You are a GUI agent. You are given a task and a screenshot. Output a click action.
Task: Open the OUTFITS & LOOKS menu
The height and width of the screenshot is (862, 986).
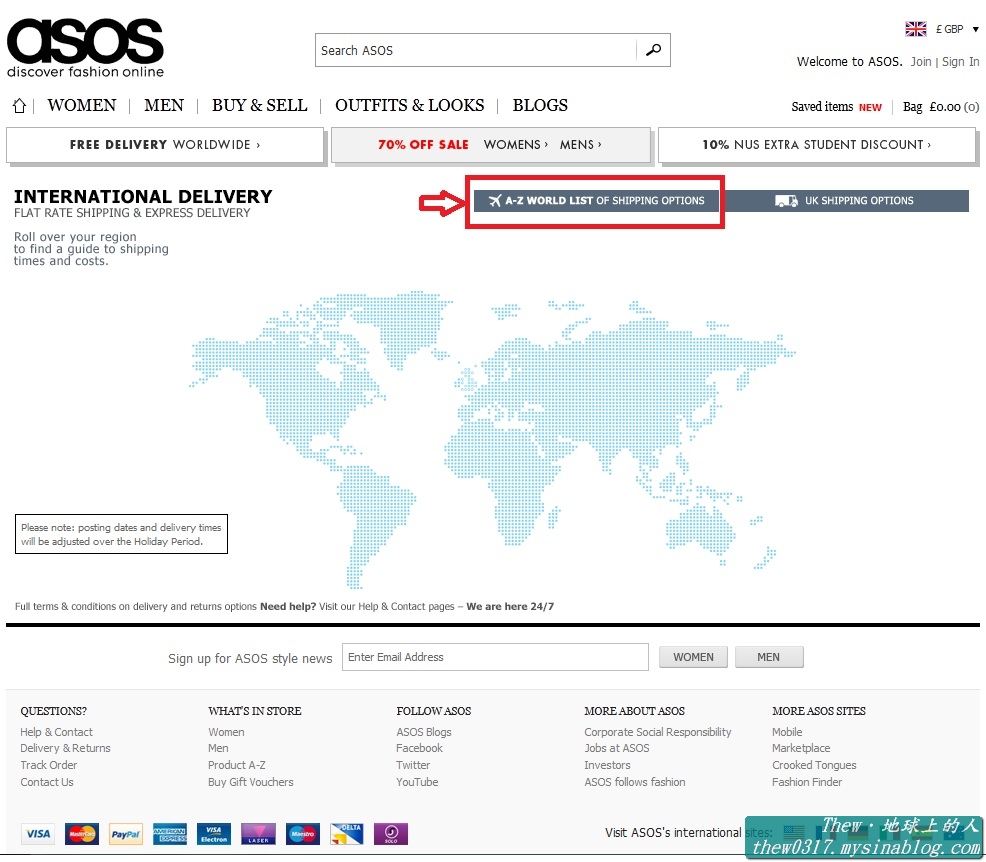(409, 105)
